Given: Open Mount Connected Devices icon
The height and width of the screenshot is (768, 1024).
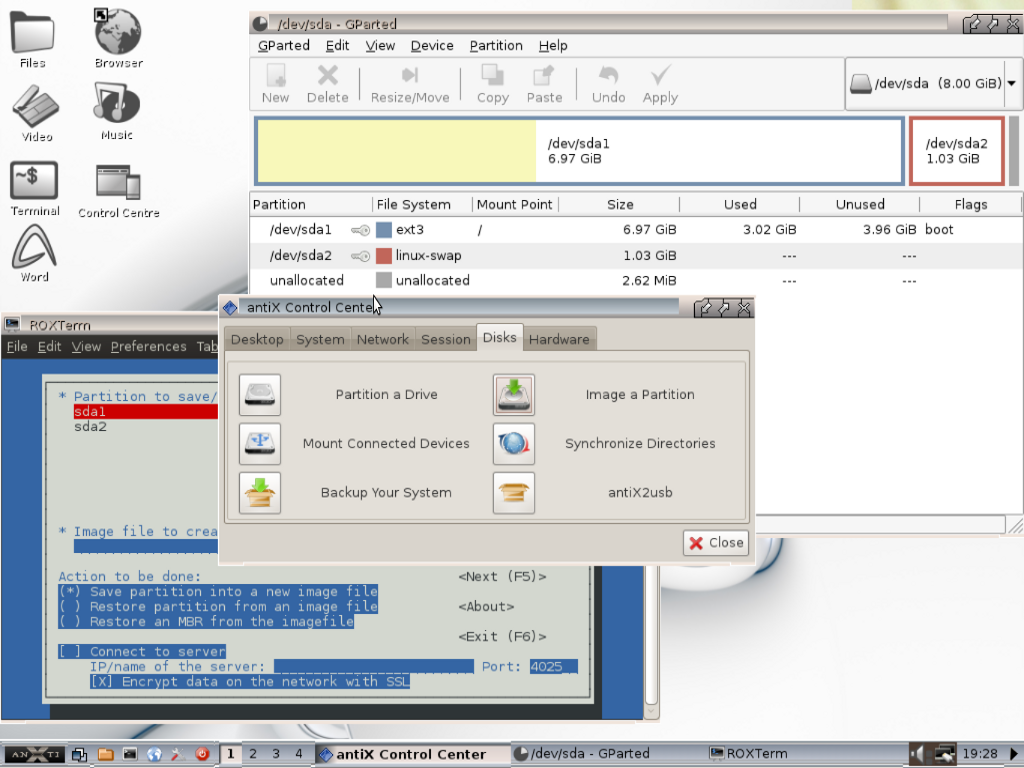Looking at the screenshot, I should coord(260,443).
